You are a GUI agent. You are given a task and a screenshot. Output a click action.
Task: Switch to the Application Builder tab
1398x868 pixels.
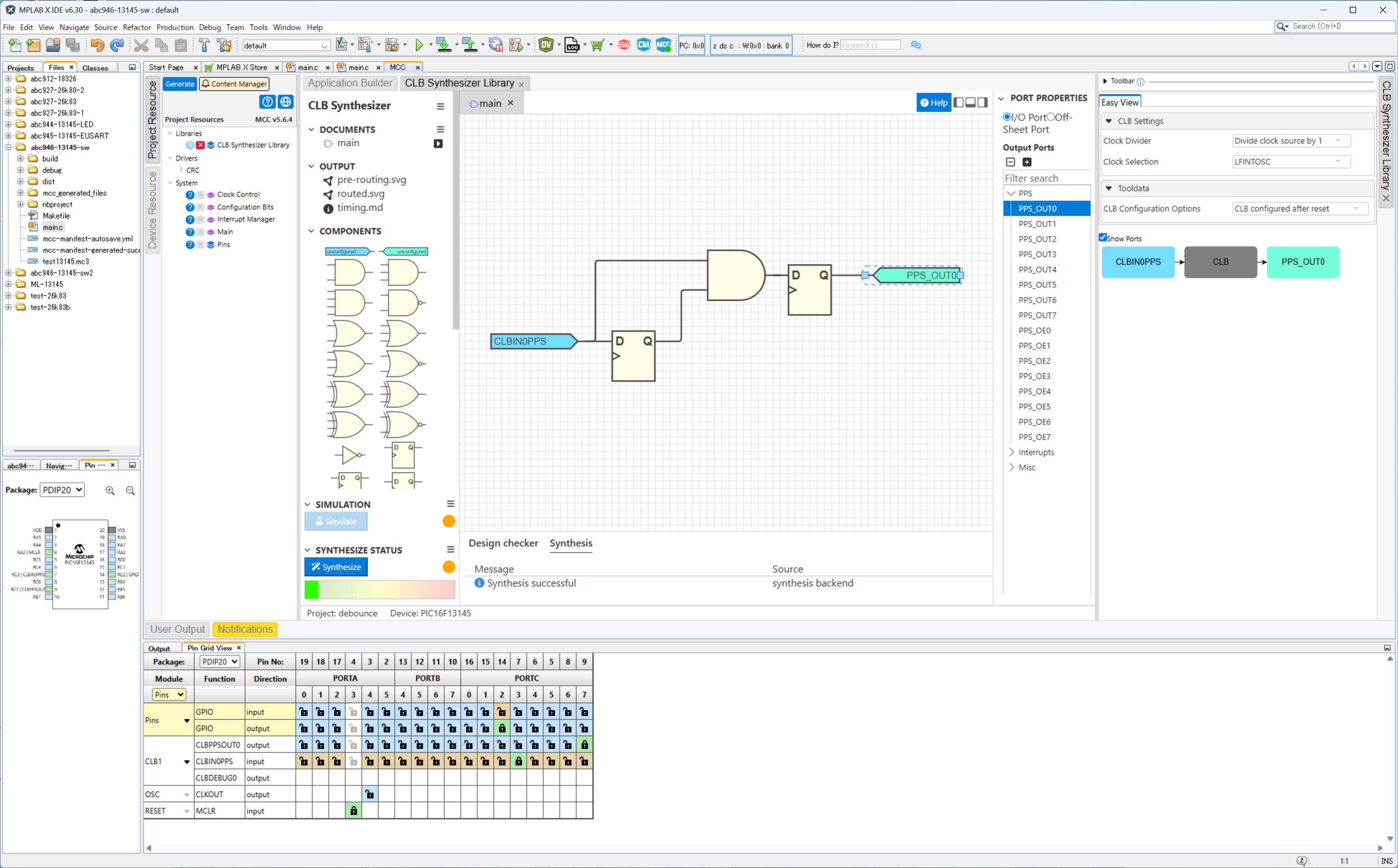[x=350, y=83]
